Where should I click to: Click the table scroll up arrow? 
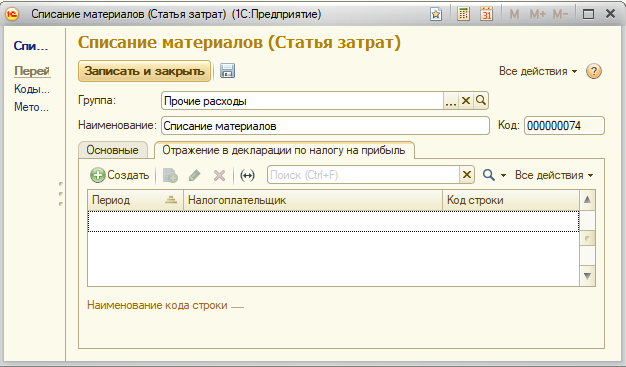[587, 200]
